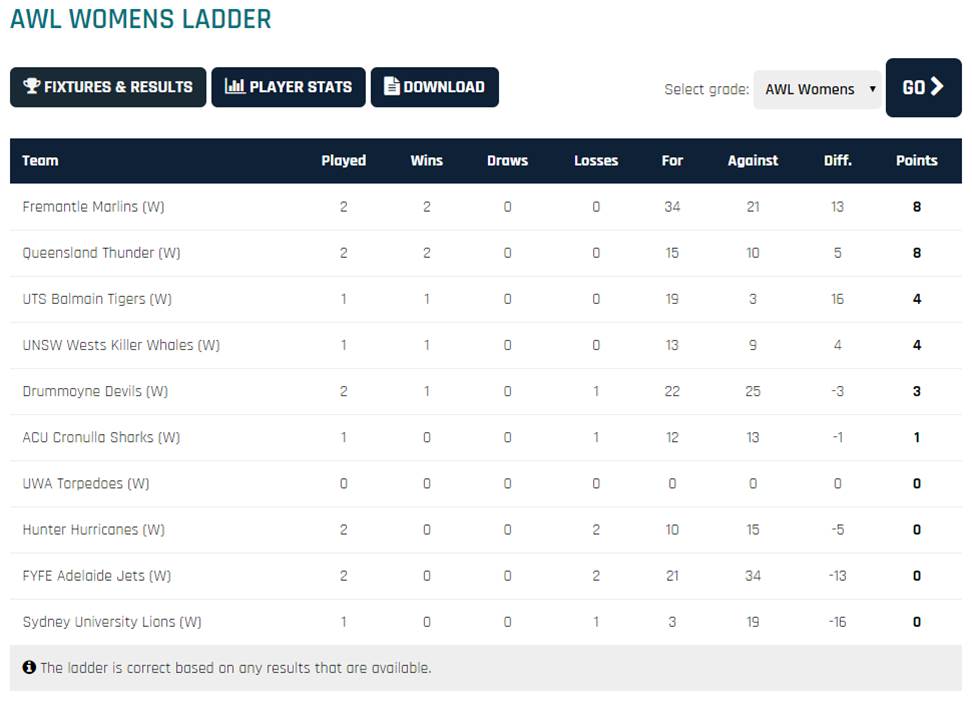Submit grade selection with GO
The width and height of the screenshot is (972, 703).
point(924,87)
